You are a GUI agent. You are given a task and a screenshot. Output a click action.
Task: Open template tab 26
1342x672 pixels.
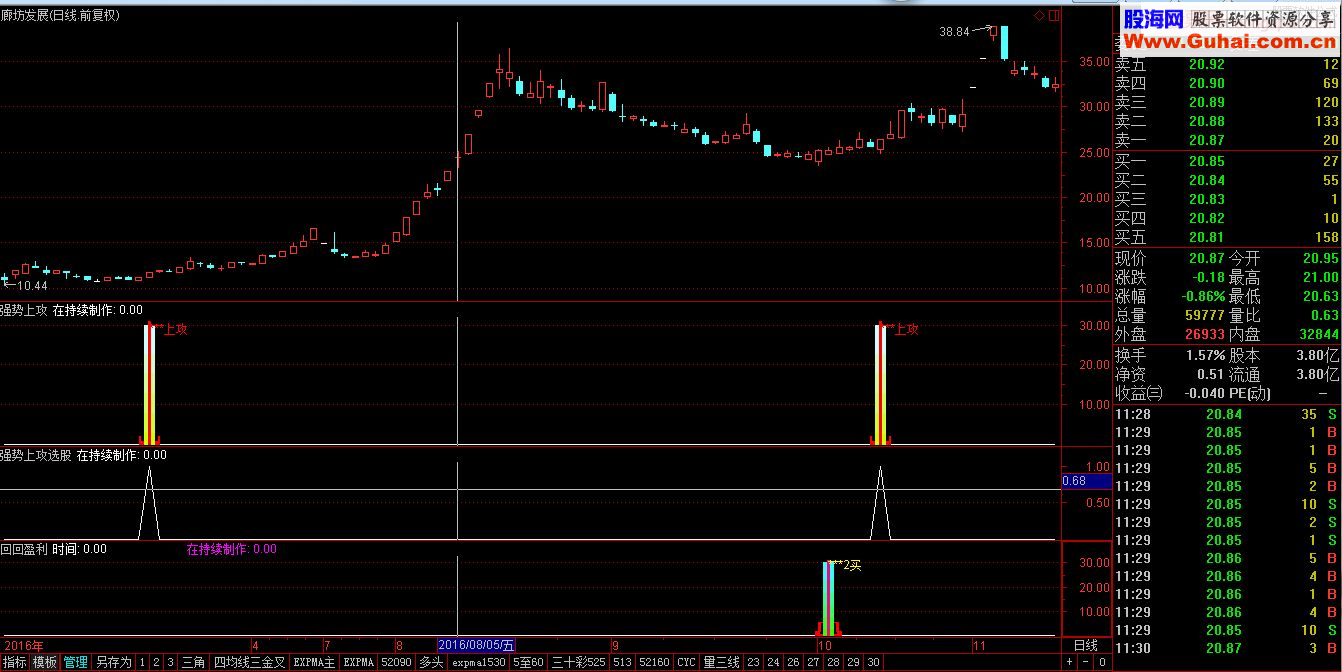[793, 662]
